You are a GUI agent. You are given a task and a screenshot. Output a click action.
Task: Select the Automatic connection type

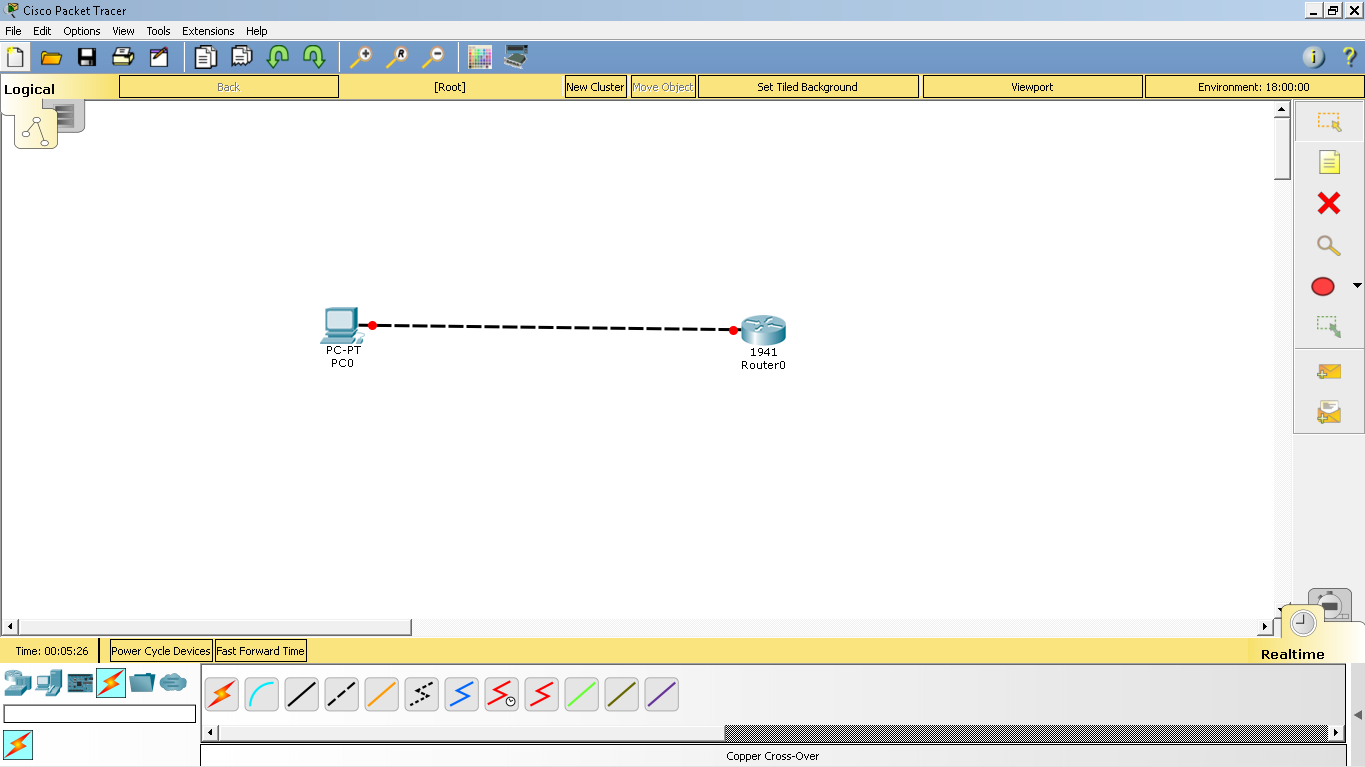(x=221, y=694)
